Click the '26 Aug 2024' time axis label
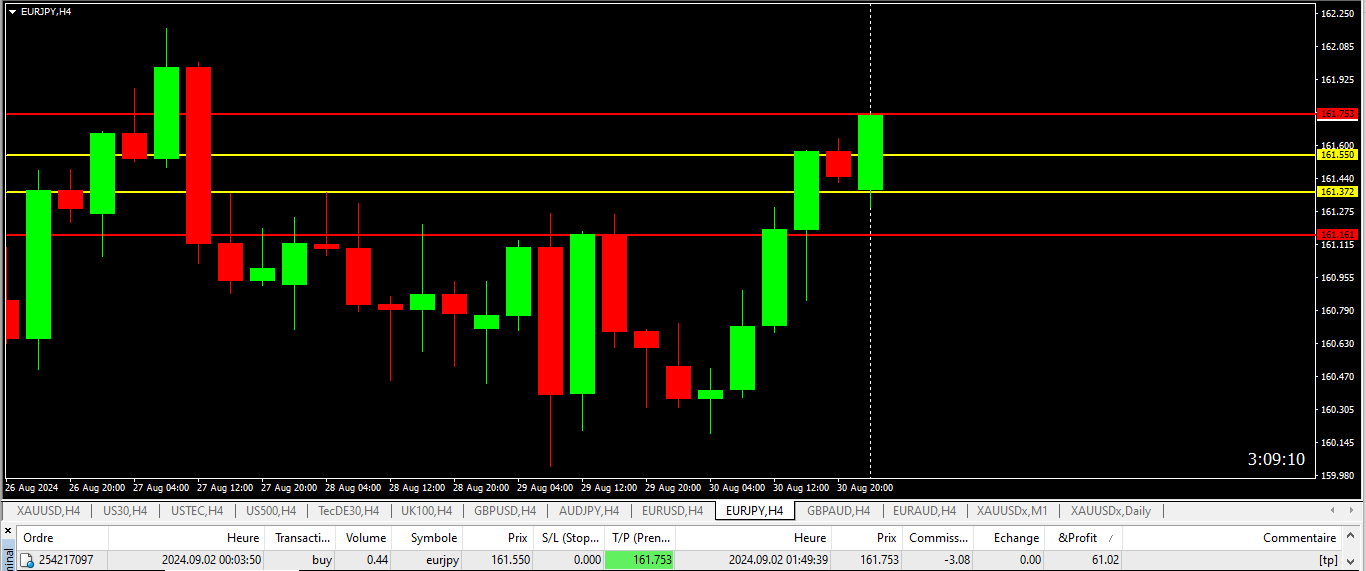This screenshot has height=571, width=1366. [31, 488]
